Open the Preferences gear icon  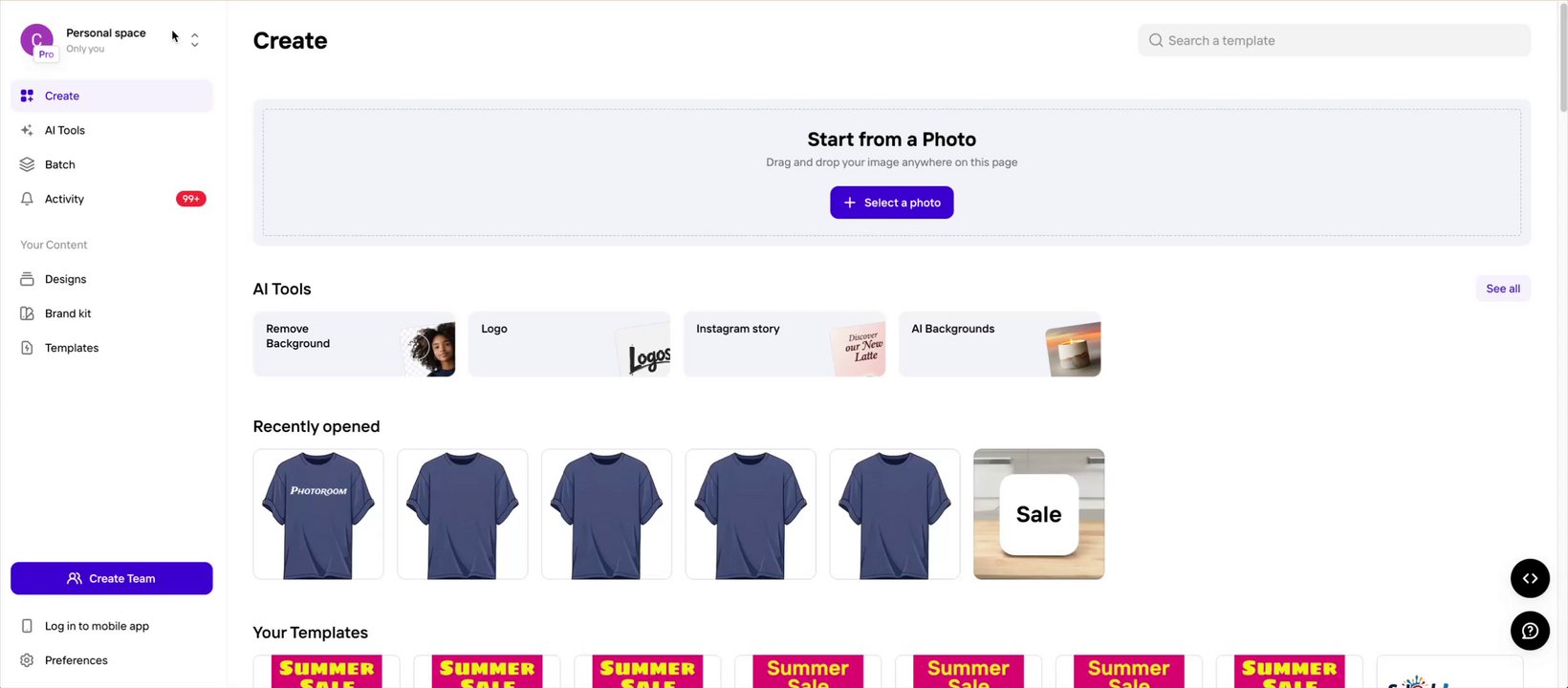(x=27, y=660)
